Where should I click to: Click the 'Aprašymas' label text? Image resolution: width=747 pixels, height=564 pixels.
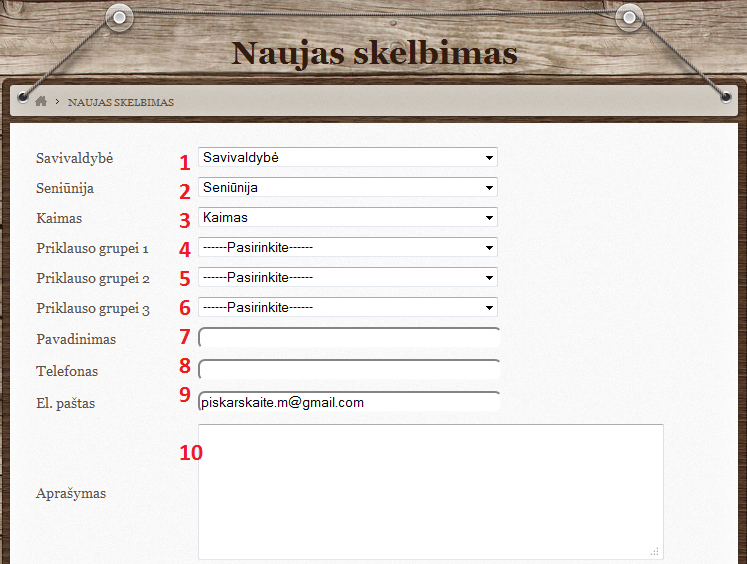pyautogui.click(x=71, y=493)
